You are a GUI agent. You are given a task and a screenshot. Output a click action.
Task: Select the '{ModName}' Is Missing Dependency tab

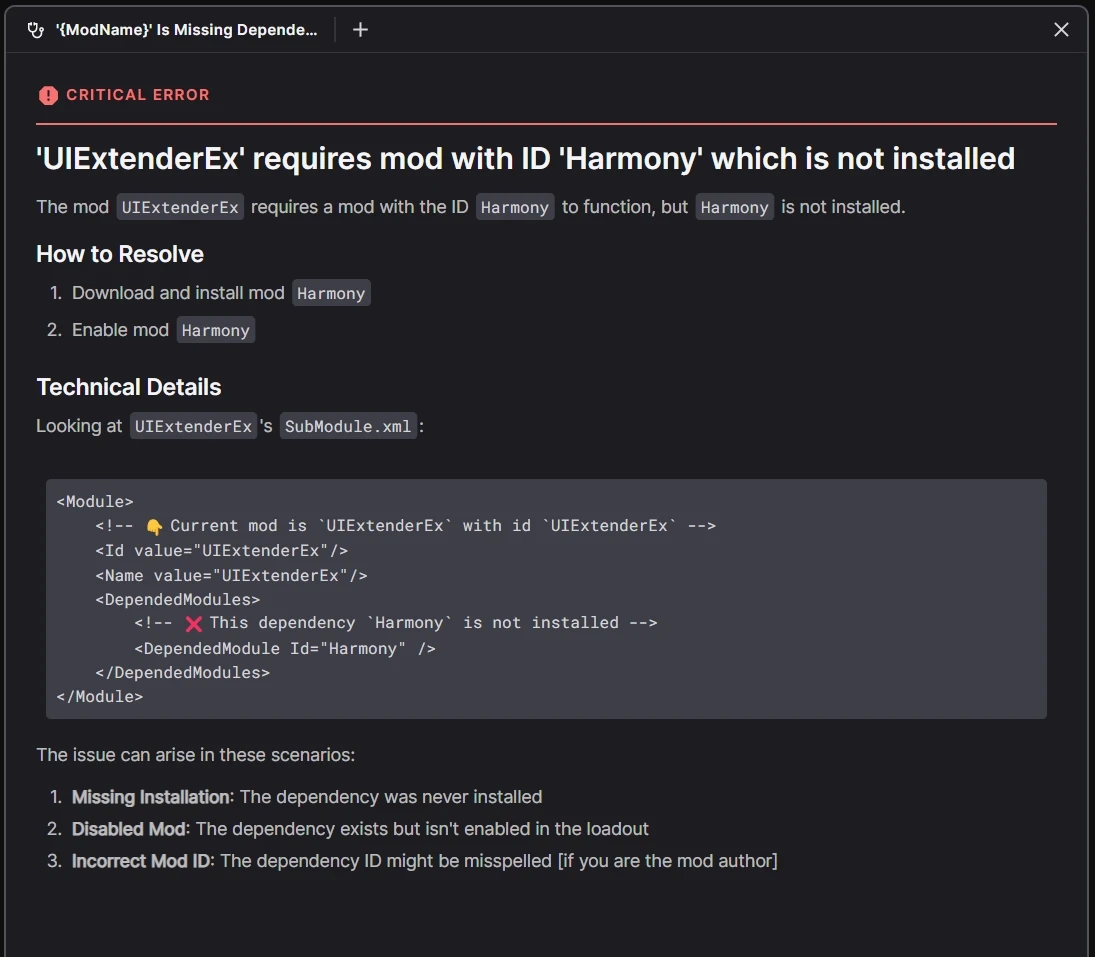coord(186,30)
